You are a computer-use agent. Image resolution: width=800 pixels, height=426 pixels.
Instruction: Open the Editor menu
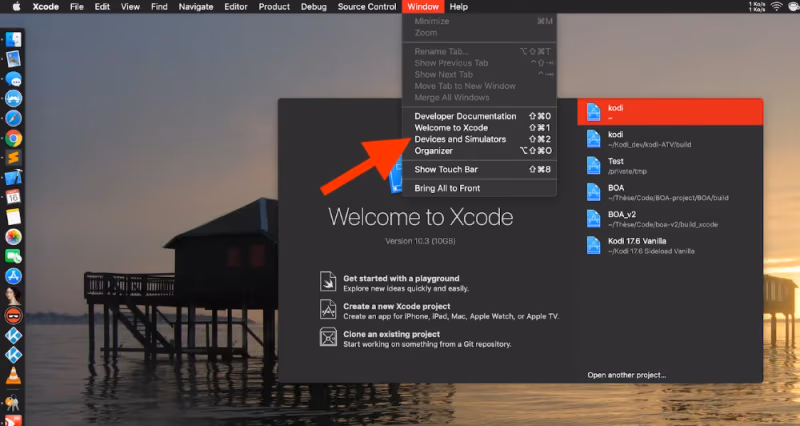pyautogui.click(x=236, y=7)
